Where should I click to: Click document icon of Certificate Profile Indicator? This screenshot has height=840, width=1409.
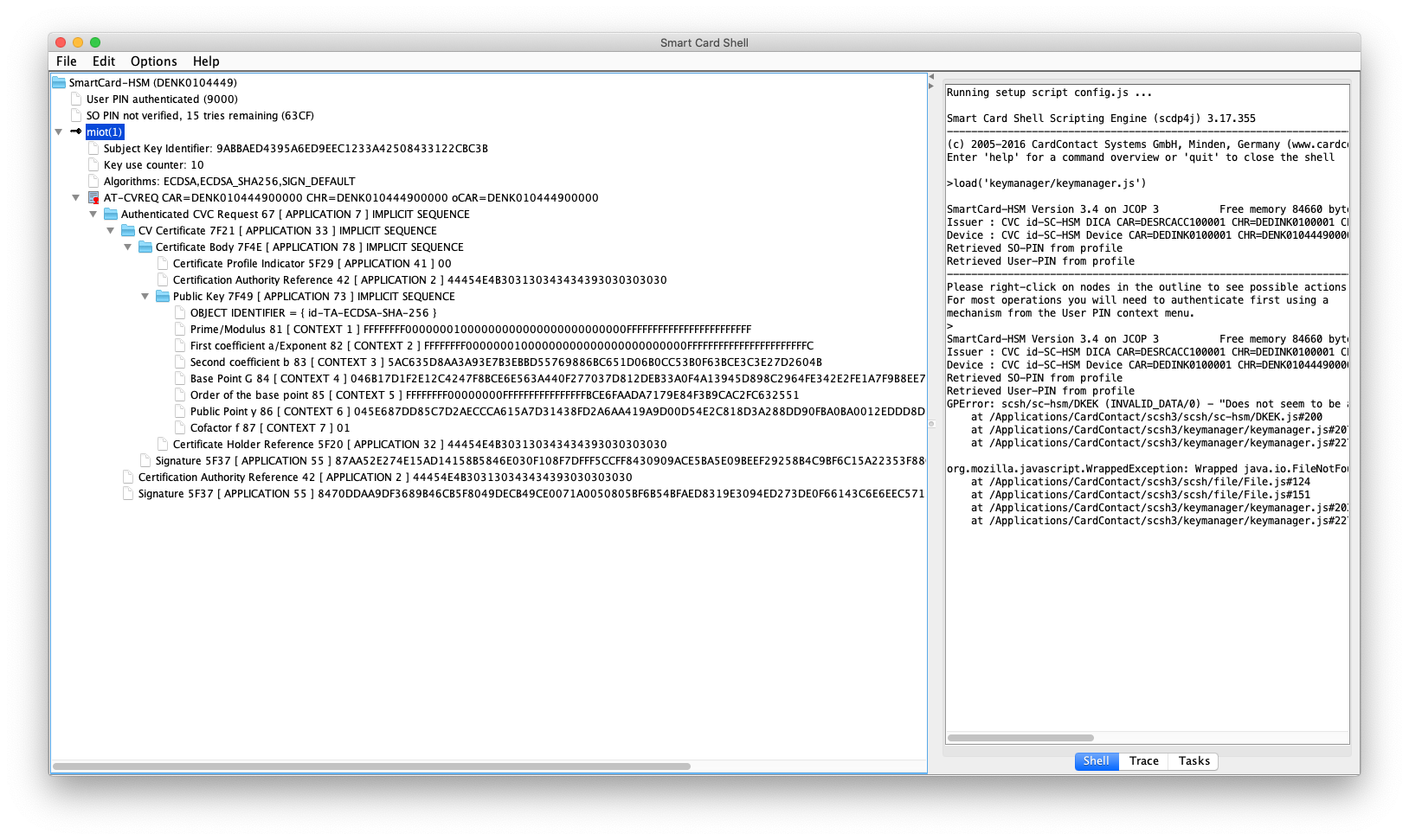point(163,263)
